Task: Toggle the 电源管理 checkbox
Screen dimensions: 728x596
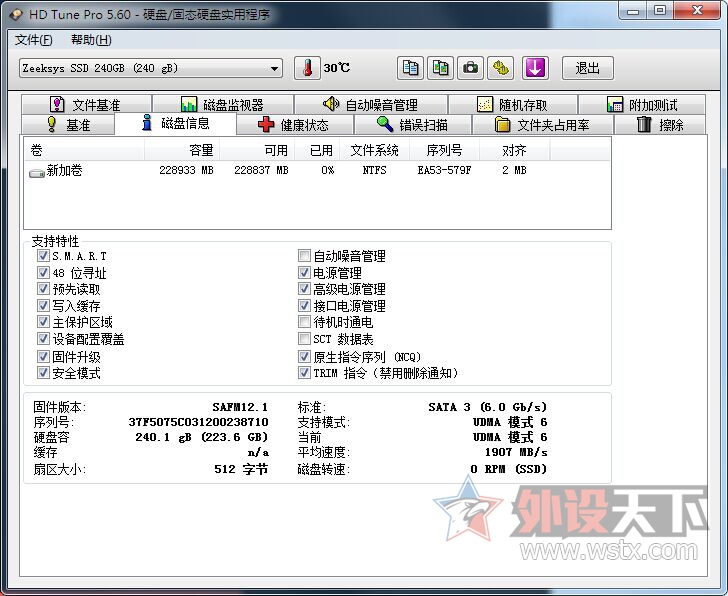Action: click(304, 272)
